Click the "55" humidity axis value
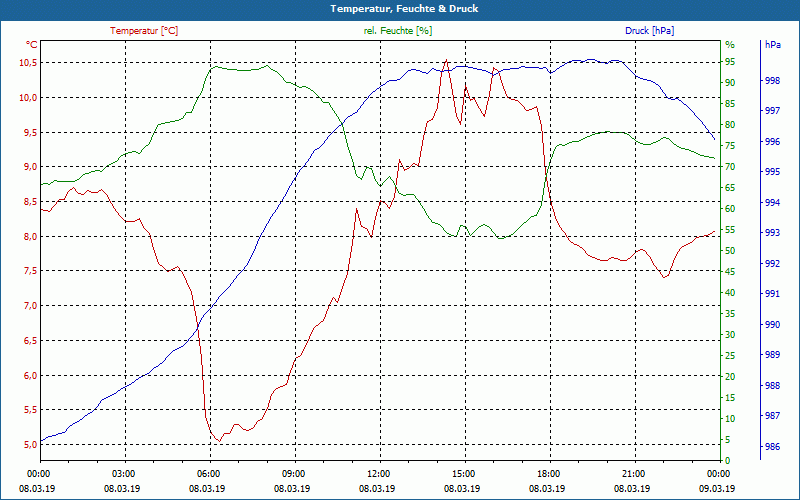The height and width of the screenshot is (500, 800). click(730, 230)
